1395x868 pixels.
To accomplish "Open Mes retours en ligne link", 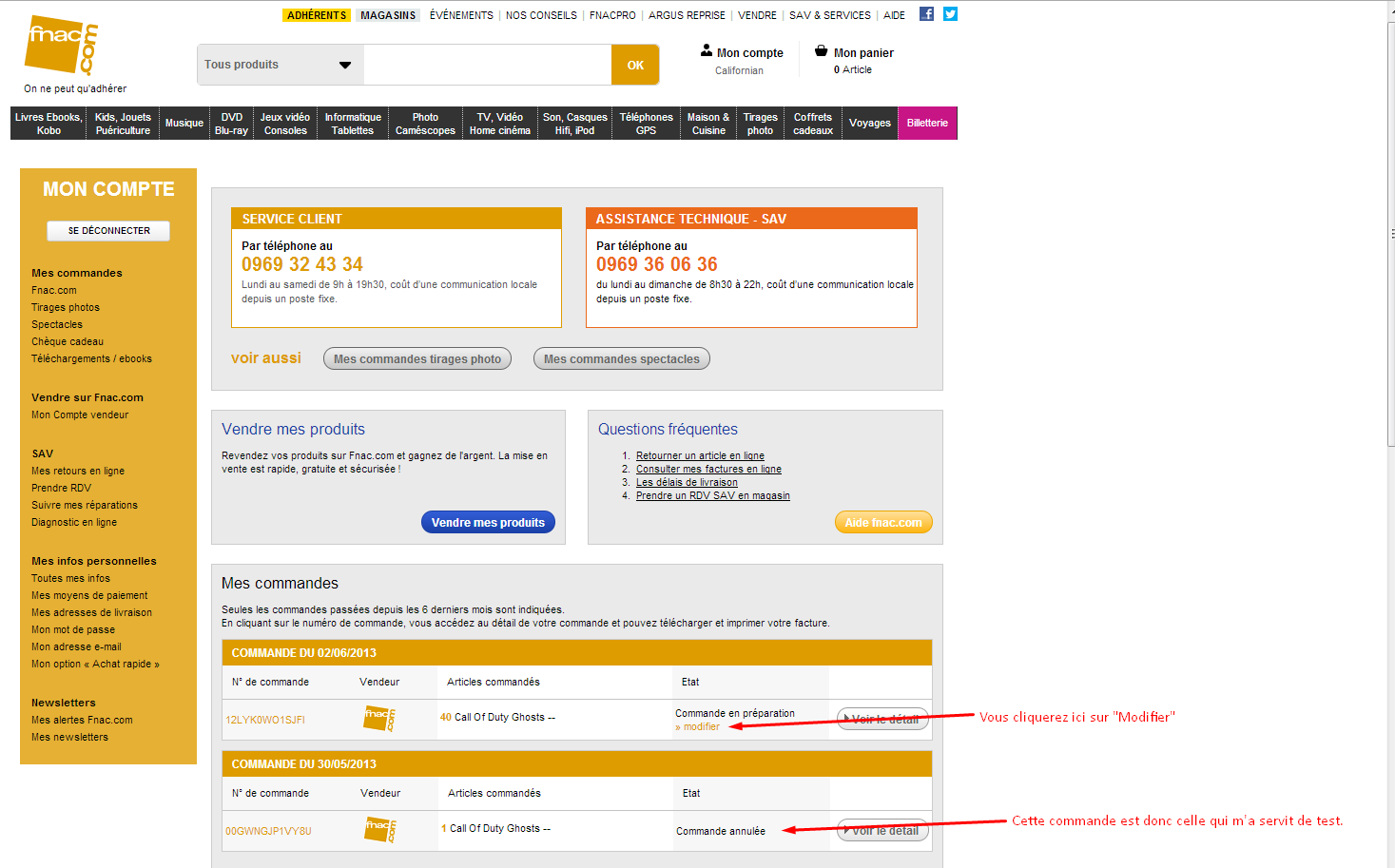I will coord(78,472).
